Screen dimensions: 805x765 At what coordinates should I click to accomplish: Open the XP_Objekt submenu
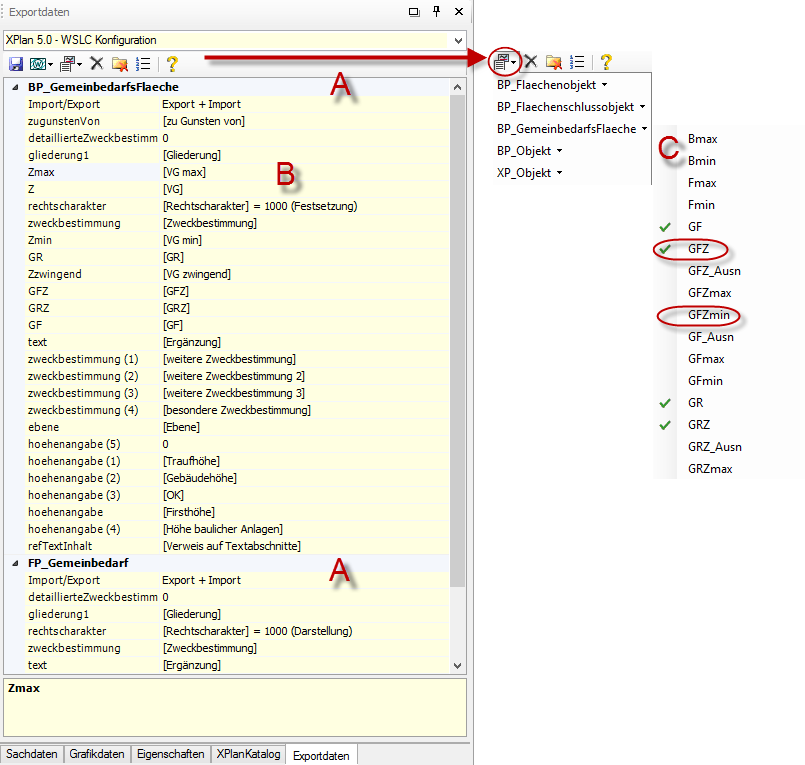coord(528,173)
